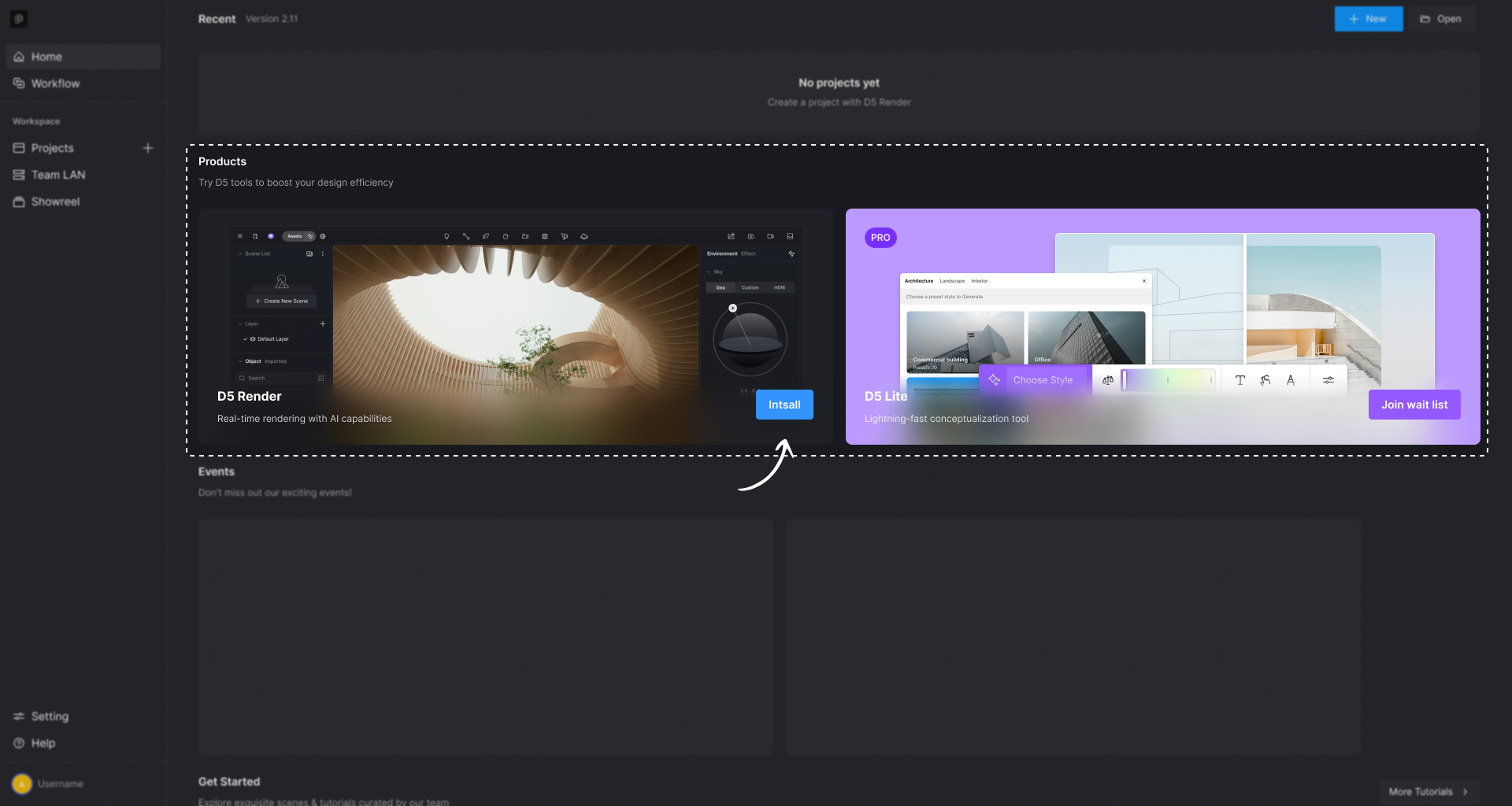Viewport: 1512px width, 806px height.
Task: Open the Setting page
Action: click(83, 716)
